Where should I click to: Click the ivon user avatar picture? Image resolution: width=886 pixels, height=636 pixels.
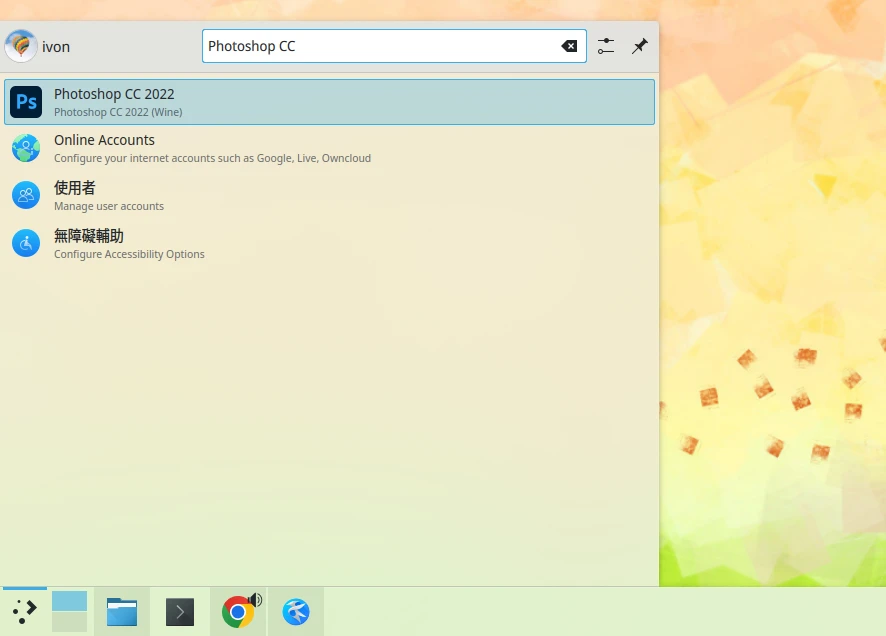coord(20,46)
